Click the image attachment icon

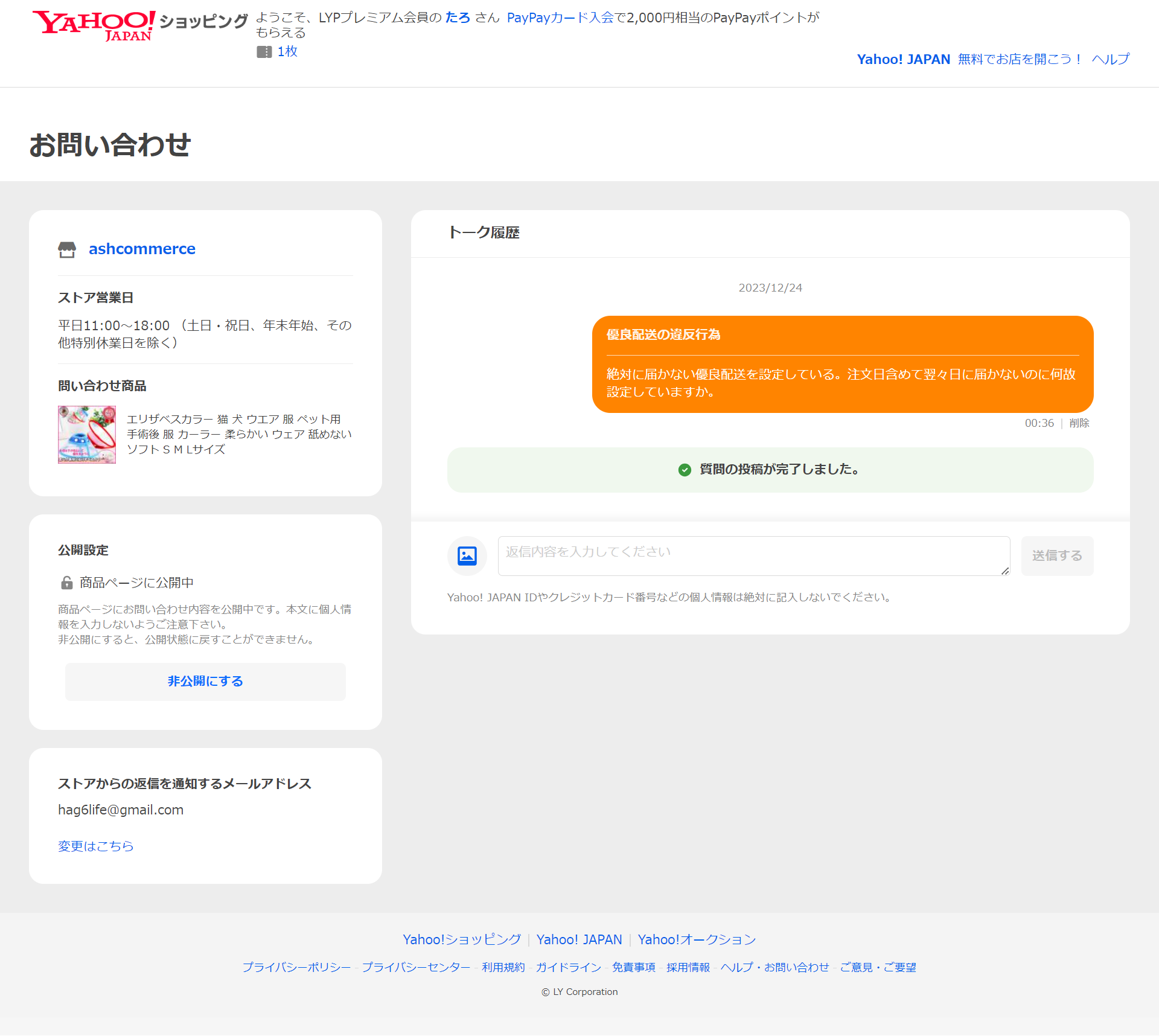coord(467,555)
